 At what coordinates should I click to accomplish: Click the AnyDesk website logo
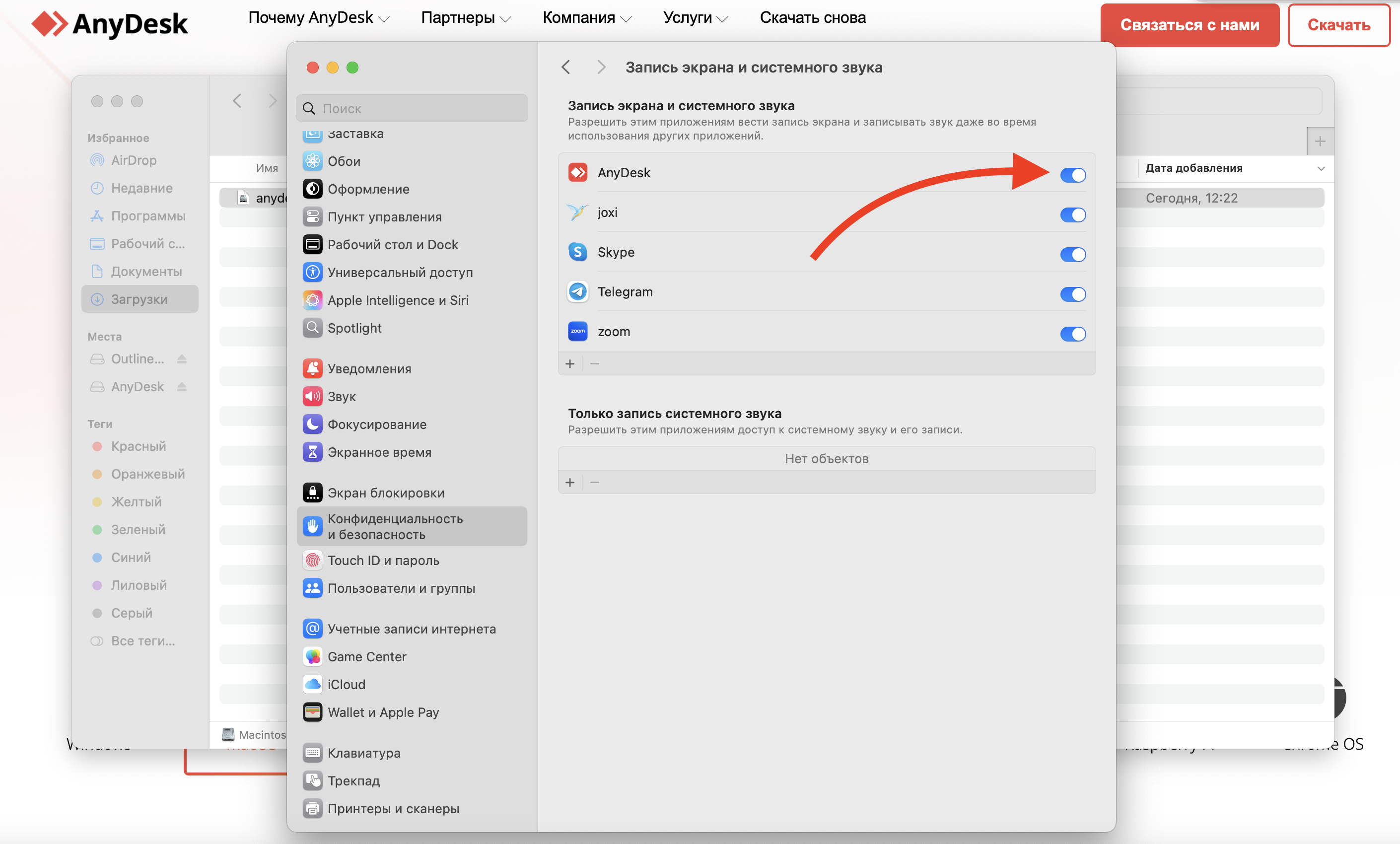(x=110, y=24)
